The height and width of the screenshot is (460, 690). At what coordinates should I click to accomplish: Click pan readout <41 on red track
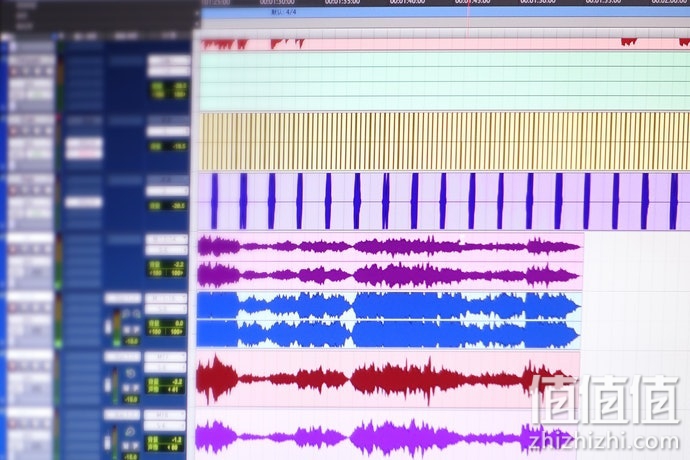click(x=166, y=389)
